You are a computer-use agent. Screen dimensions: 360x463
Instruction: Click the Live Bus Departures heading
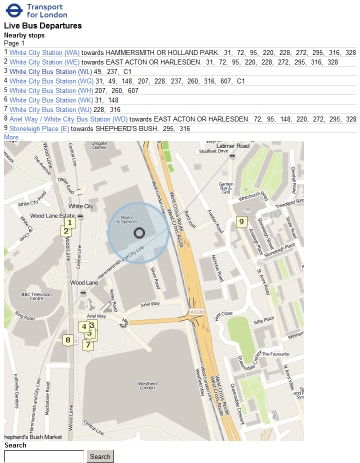click(43, 26)
